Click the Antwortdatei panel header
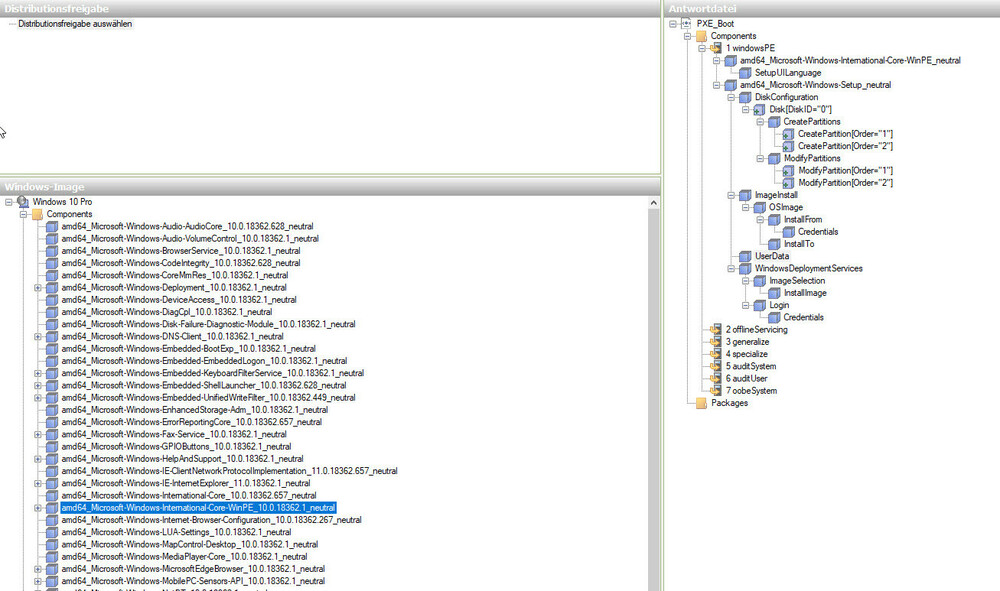 pos(831,8)
